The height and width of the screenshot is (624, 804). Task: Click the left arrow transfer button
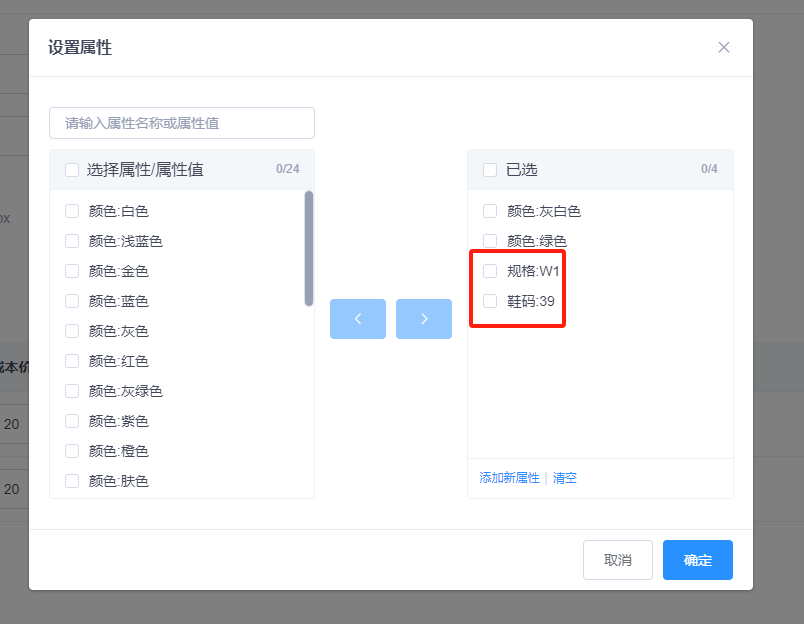(x=357, y=319)
